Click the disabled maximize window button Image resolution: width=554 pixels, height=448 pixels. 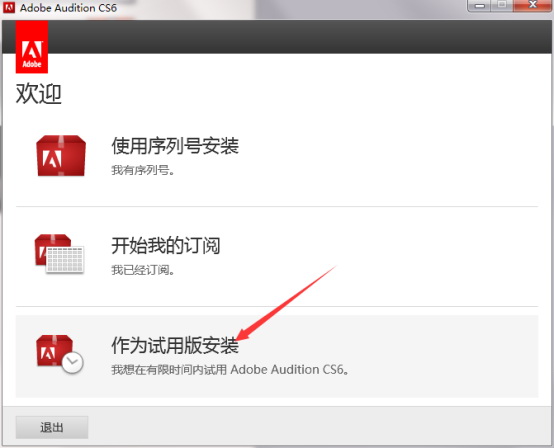click(502, 5)
